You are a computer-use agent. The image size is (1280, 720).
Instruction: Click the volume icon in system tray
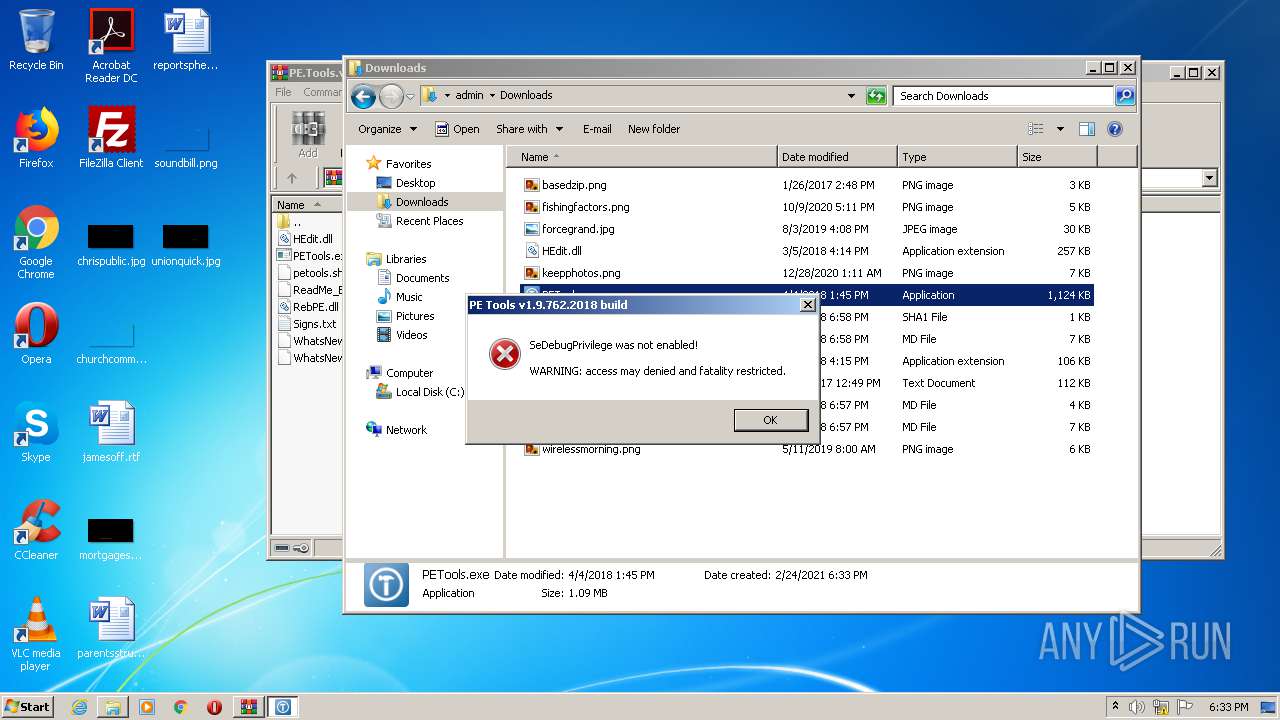pyautogui.click(x=1136, y=707)
